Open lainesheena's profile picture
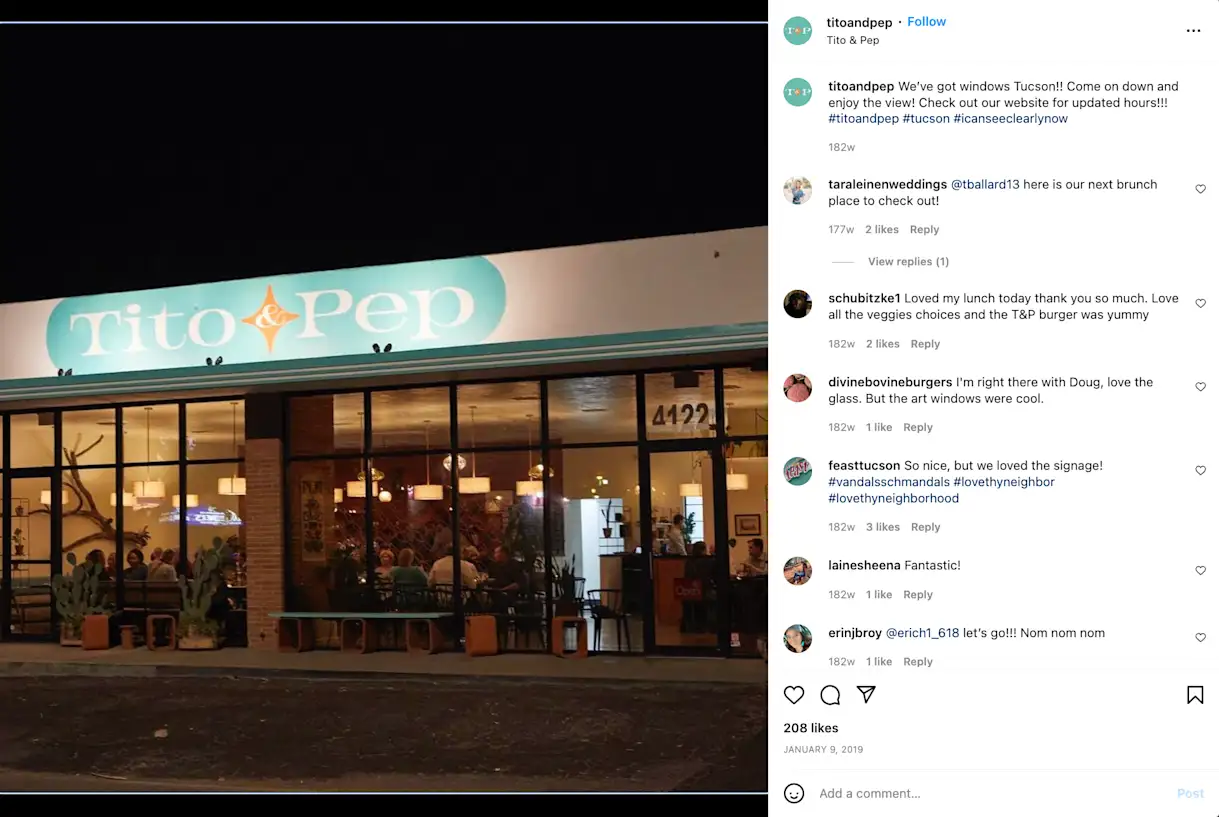The image size is (1219, 817). coord(797,571)
